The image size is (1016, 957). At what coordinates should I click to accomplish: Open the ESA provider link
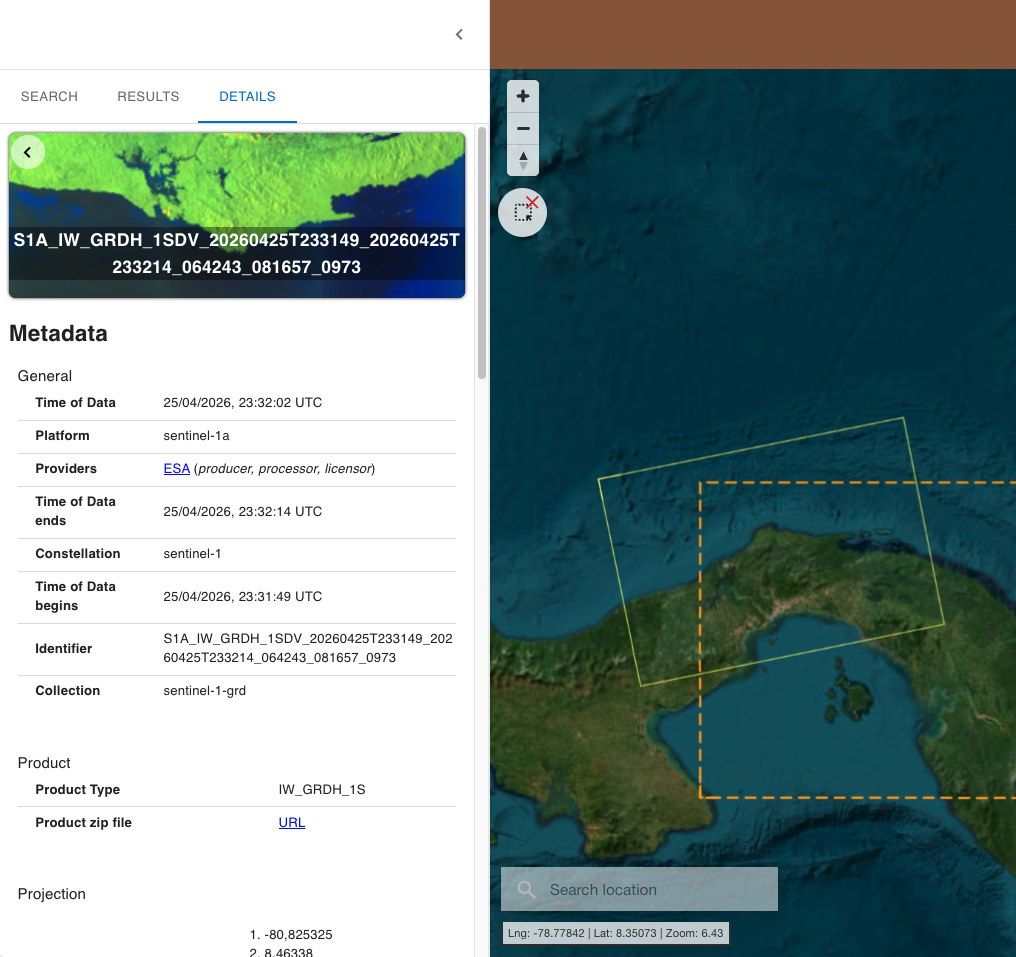tap(176, 468)
